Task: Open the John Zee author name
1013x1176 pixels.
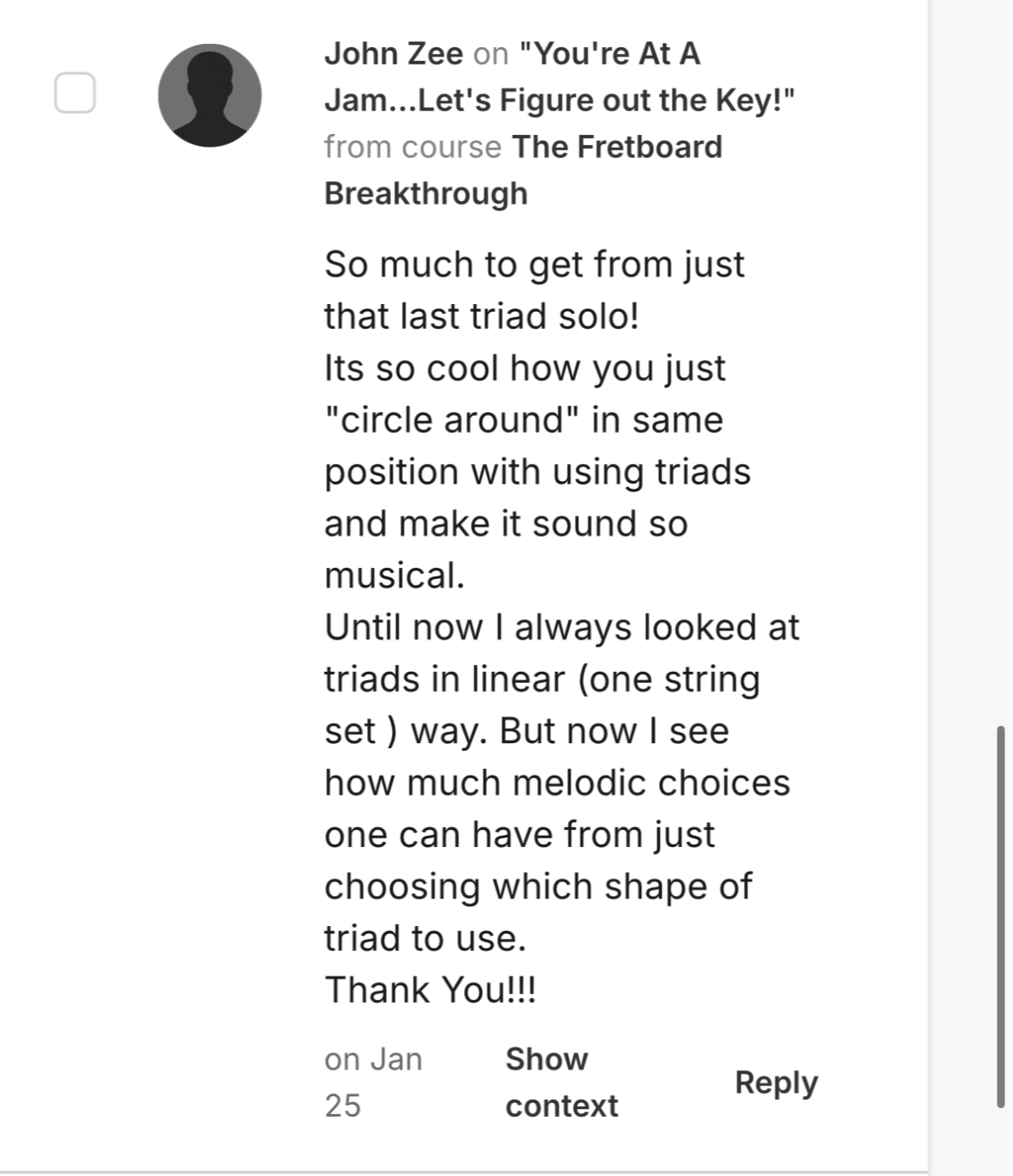Action: 394,54
